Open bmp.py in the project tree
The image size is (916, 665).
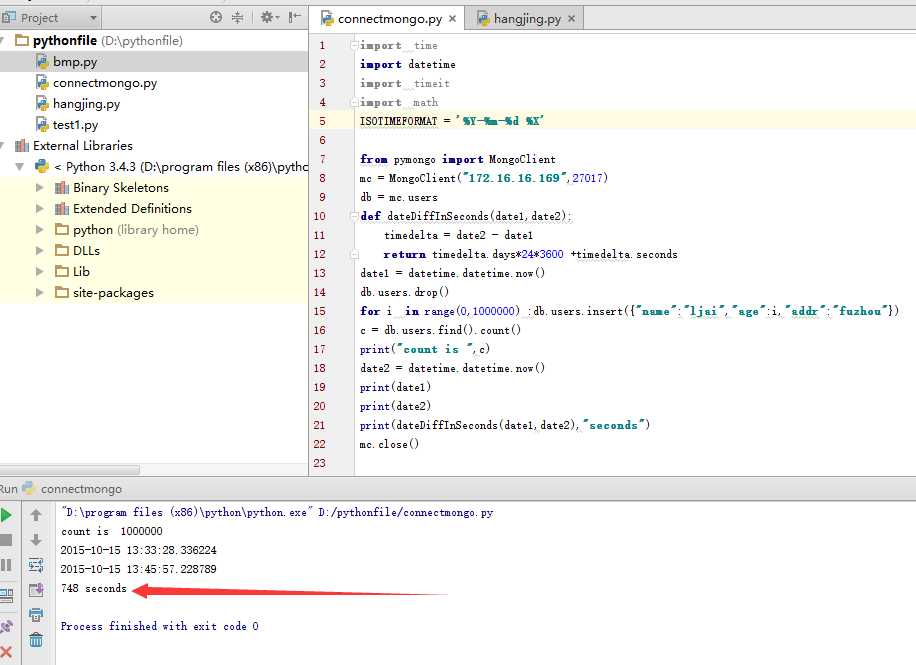point(154,61)
